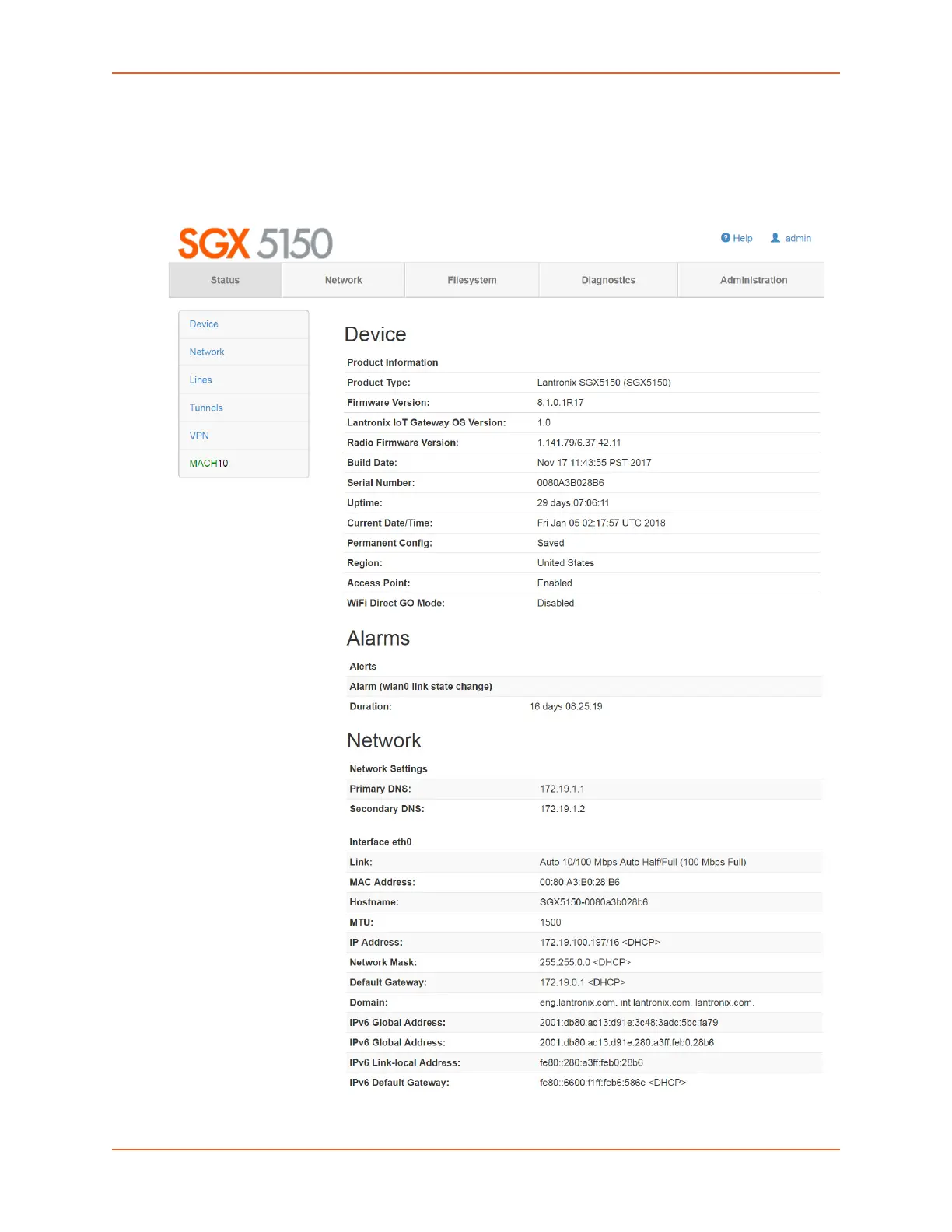Click the Help question mark icon
Viewport: 952px width, 1232px height.
(x=726, y=238)
